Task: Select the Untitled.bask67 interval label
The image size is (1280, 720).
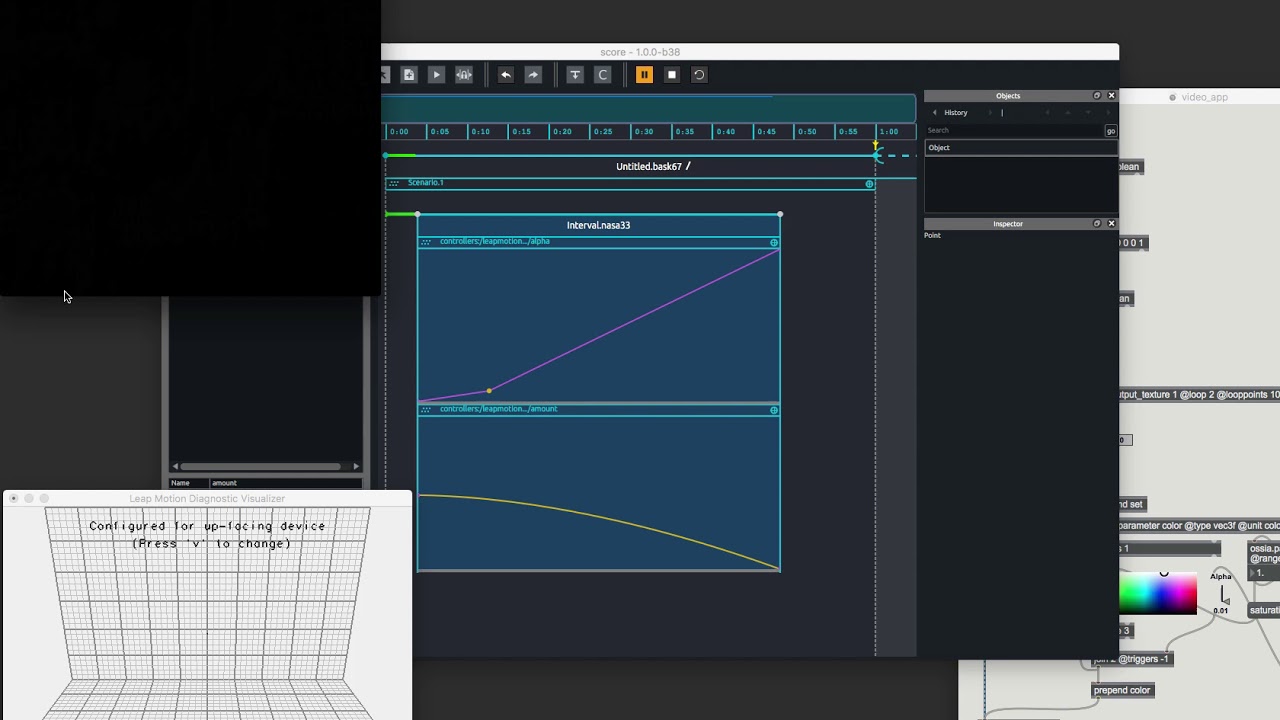Action: pyautogui.click(x=649, y=167)
